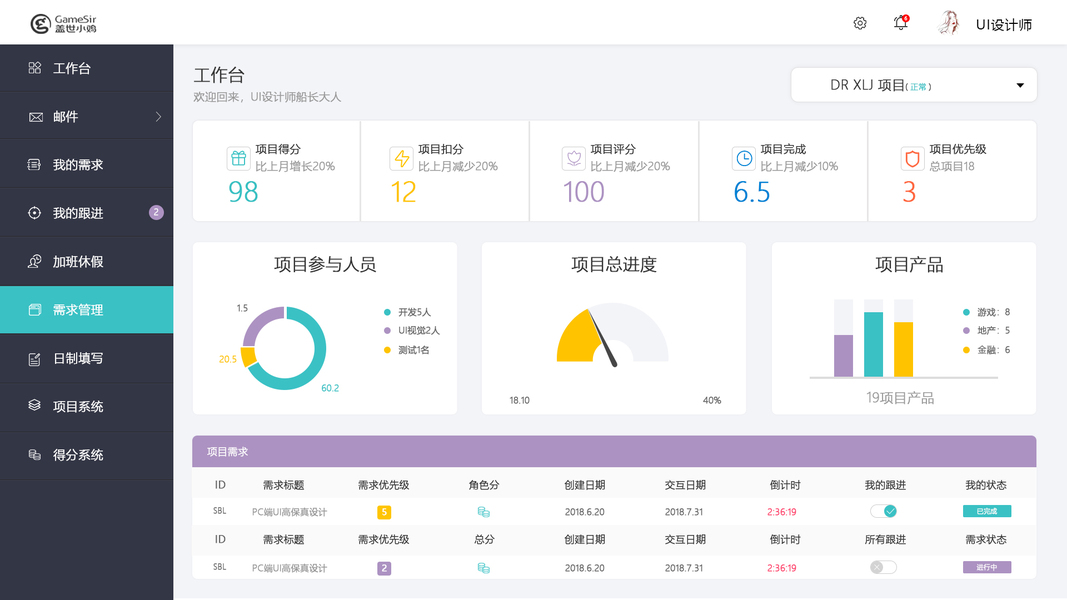Click the 工作台 sidebar grid icon
Image resolution: width=1067 pixels, height=600 pixels.
(35, 68)
